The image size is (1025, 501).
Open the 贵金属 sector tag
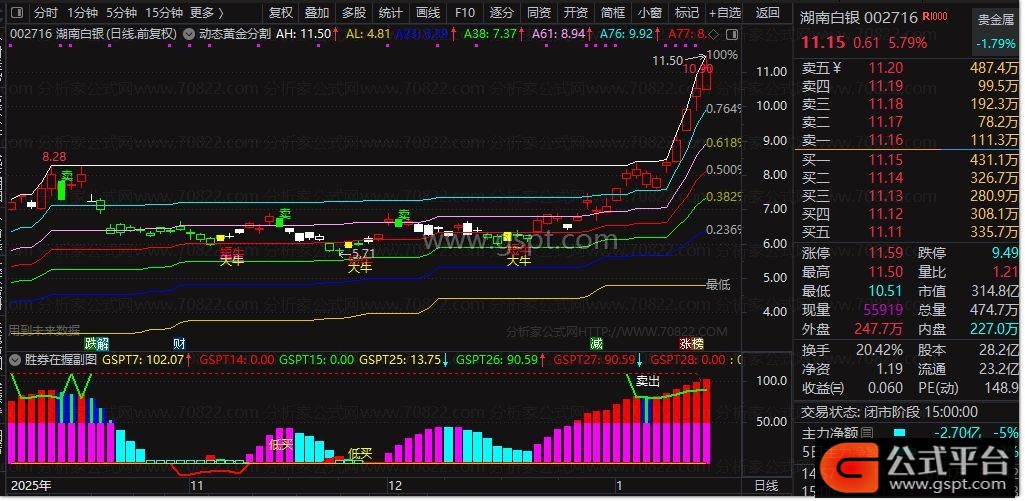coord(995,19)
